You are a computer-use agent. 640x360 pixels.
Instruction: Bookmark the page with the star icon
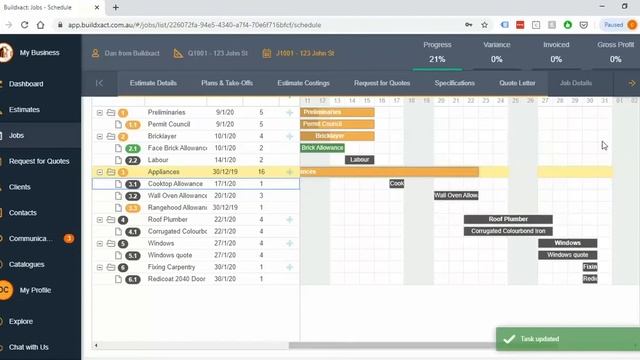click(484, 25)
